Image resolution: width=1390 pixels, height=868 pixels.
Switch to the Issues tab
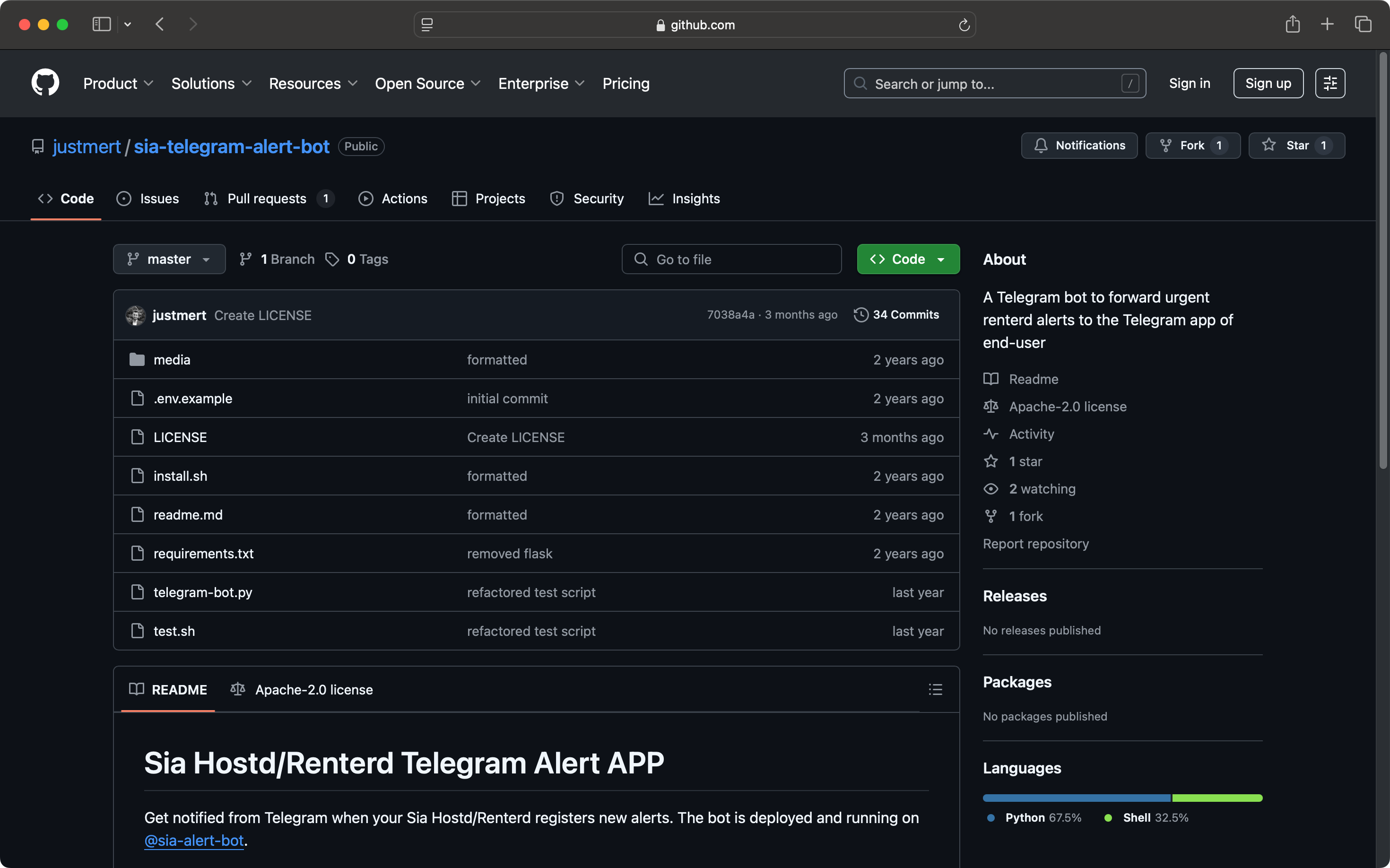pos(148,199)
